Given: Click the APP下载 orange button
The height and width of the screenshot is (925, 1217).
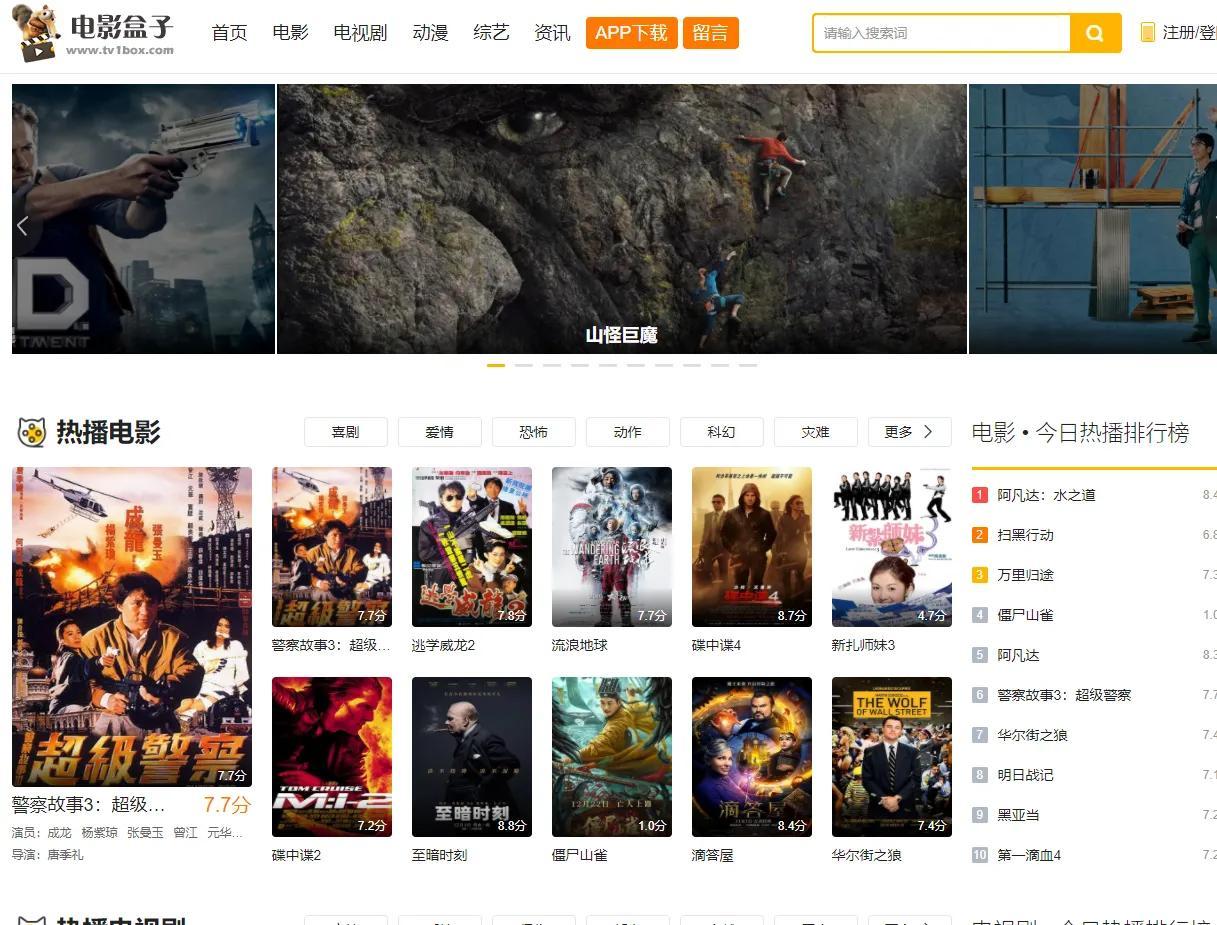Looking at the screenshot, I should (x=631, y=33).
